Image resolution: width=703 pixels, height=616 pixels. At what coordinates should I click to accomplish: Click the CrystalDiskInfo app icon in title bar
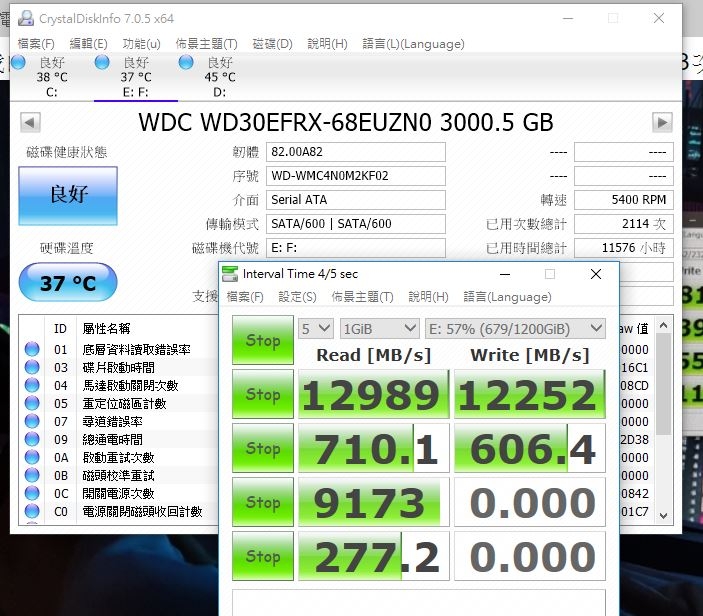(x=26, y=18)
